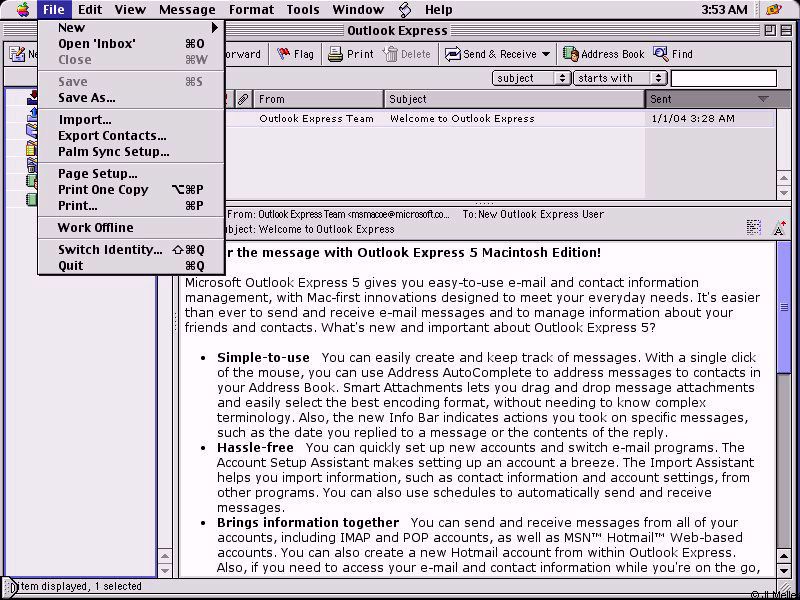Choose Open 'Inbox' from File menu
800x600 pixels.
pos(131,44)
